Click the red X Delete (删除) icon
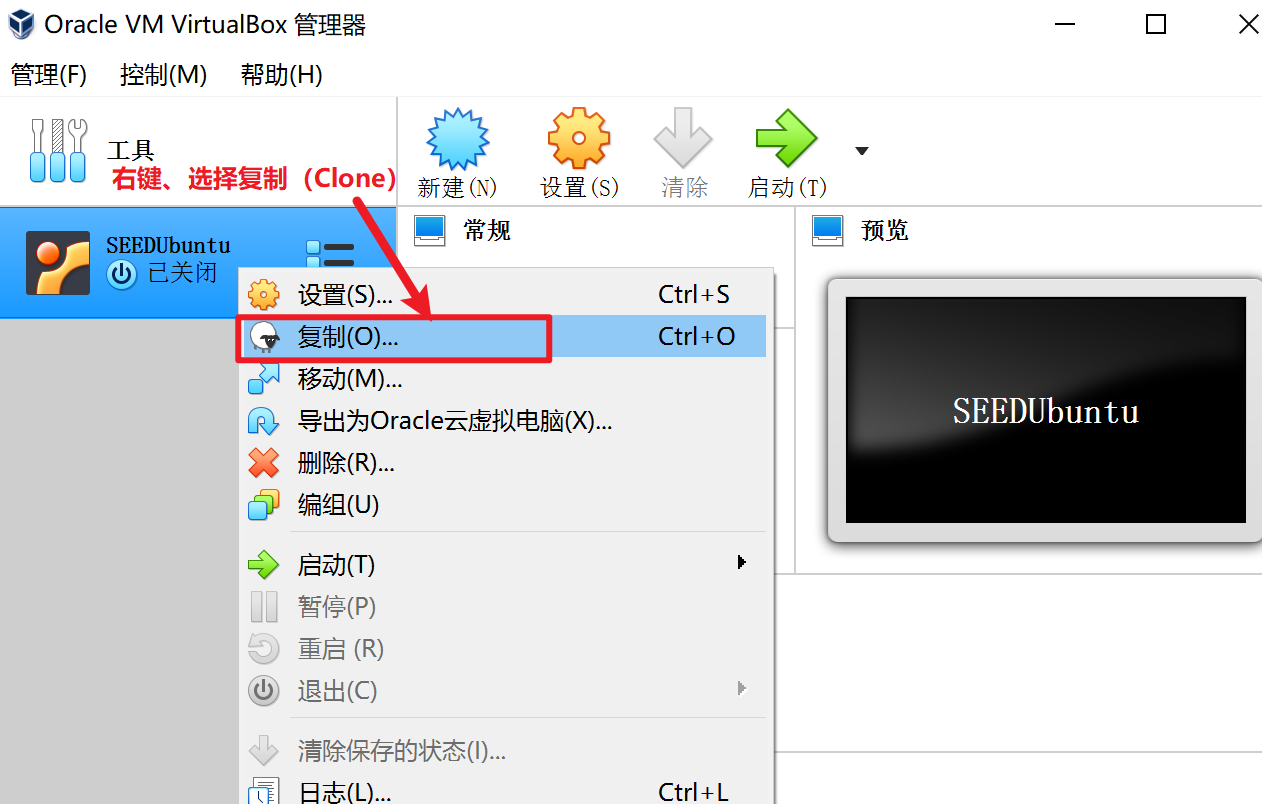 point(263,463)
